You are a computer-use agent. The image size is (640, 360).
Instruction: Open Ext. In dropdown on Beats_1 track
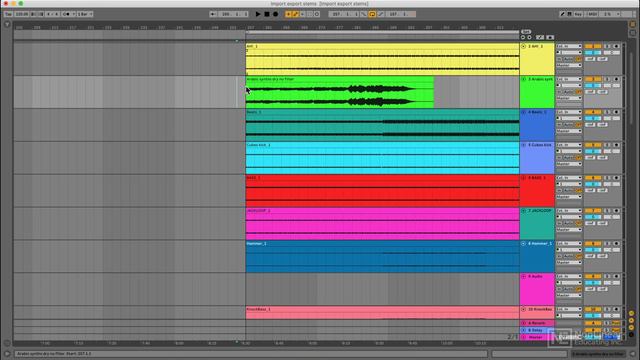point(569,112)
